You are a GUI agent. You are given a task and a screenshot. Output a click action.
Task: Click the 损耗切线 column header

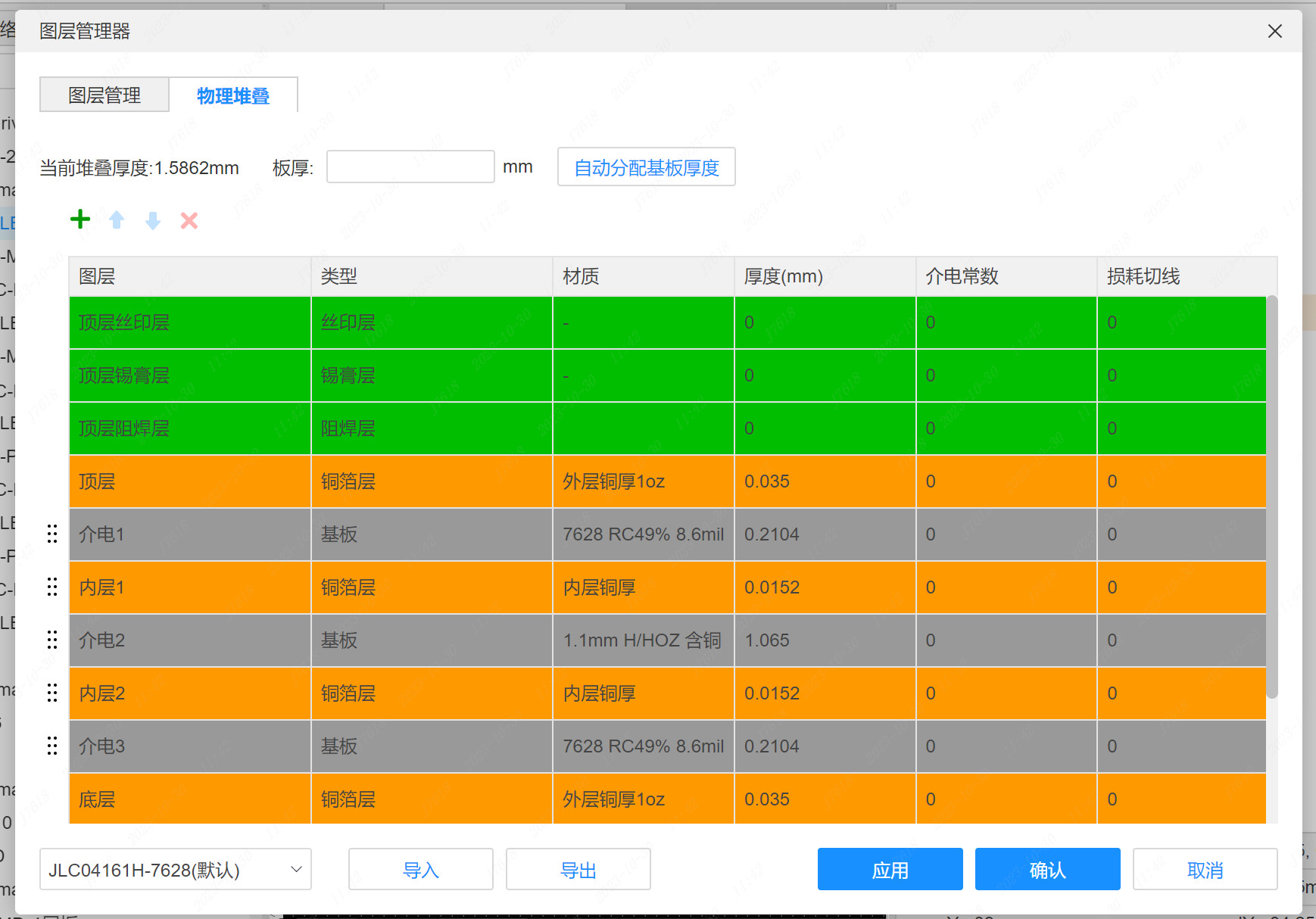coord(1187,276)
